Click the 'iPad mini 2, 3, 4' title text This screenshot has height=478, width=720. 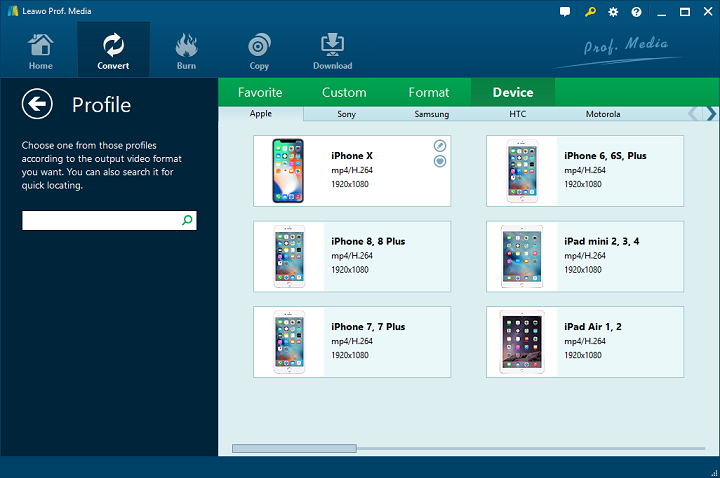click(602, 241)
